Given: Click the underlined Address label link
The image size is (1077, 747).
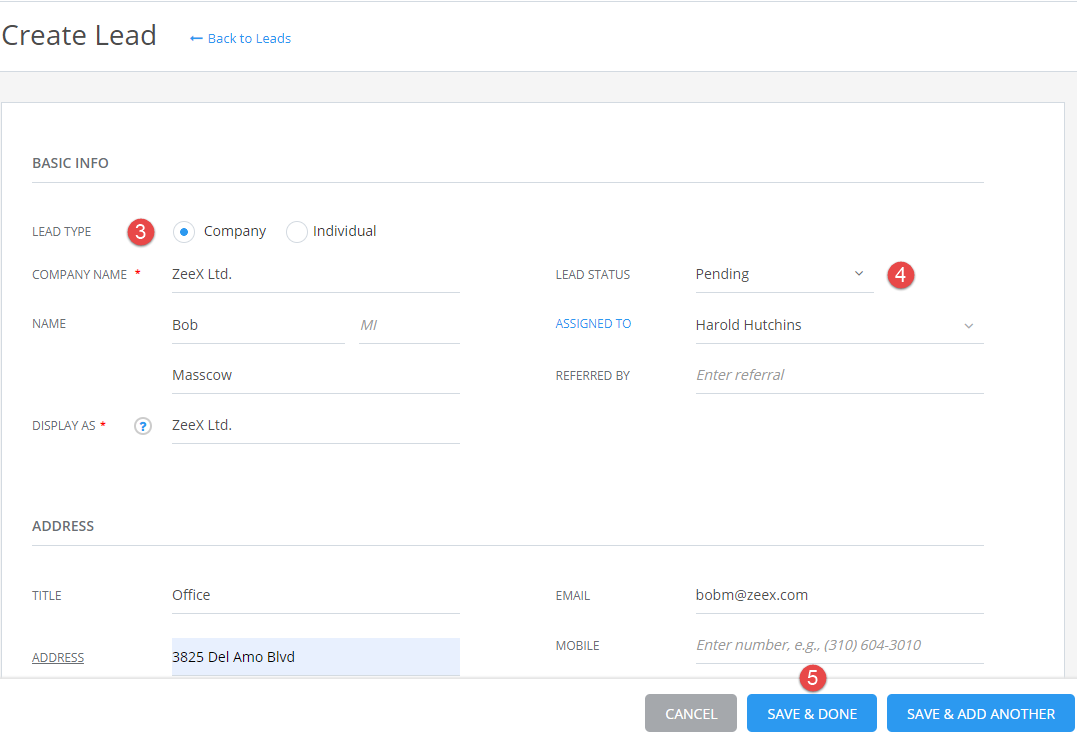Looking at the screenshot, I should (x=58, y=658).
